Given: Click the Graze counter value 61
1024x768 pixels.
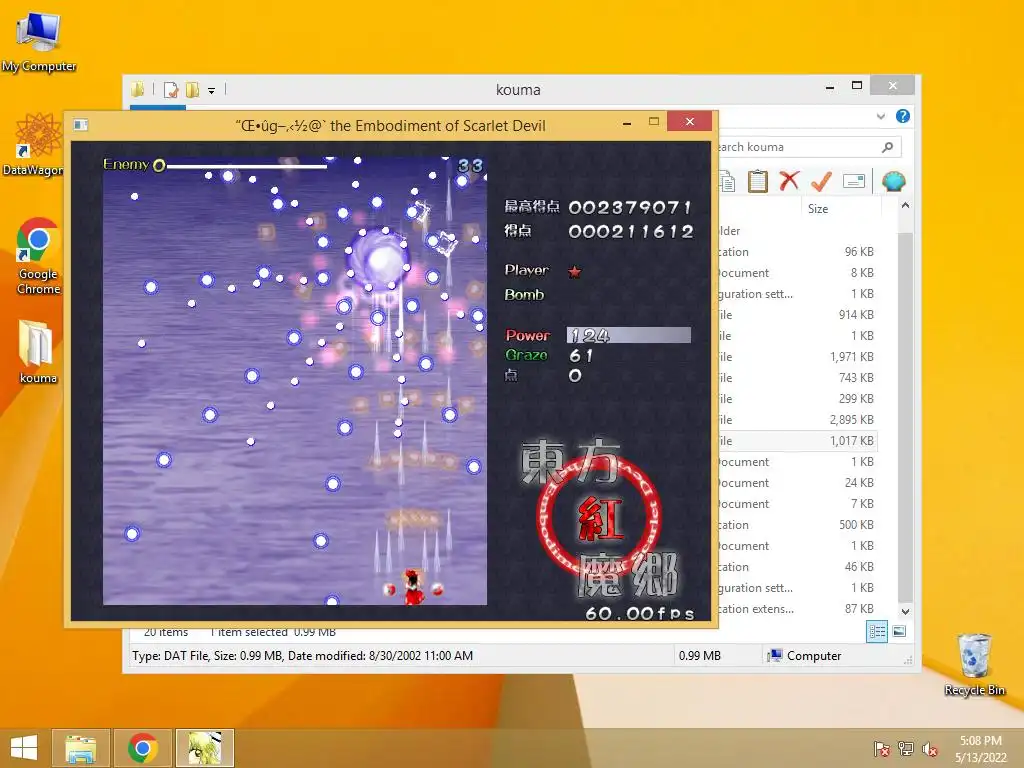Looking at the screenshot, I should click(x=581, y=355).
